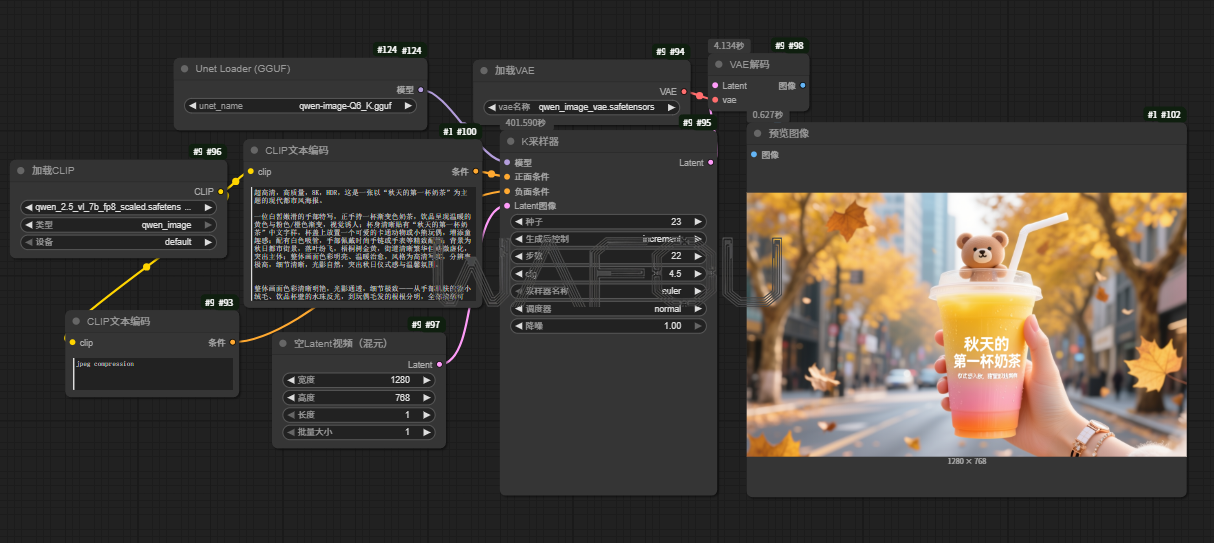Collapse the 空Latent视频（混元） node via its title dot
The width and height of the screenshot is (1214, 543).
click(x=283, y=344)
